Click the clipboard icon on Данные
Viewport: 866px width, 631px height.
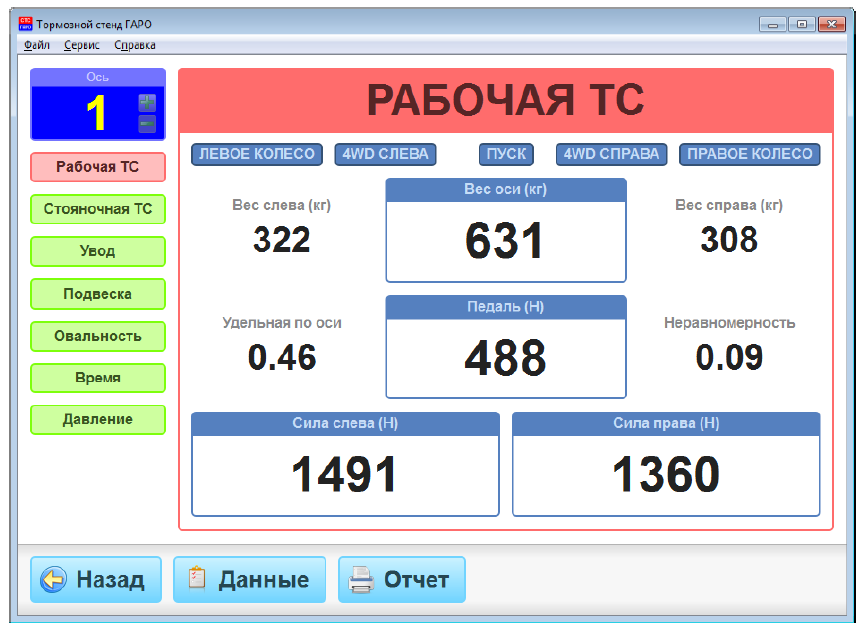point(198,580)
